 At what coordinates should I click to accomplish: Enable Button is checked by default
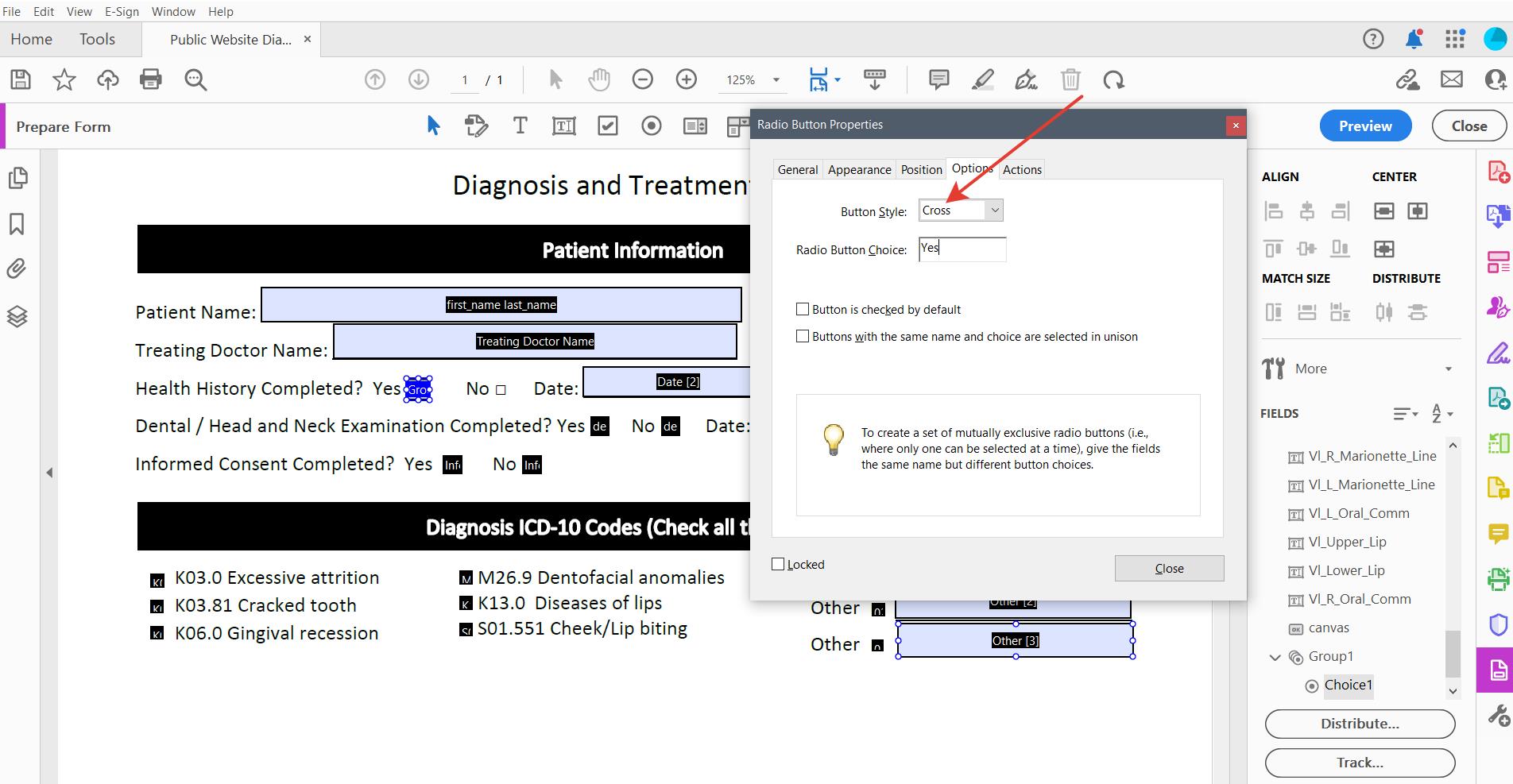pyautogui.click(x=803, y=309)
